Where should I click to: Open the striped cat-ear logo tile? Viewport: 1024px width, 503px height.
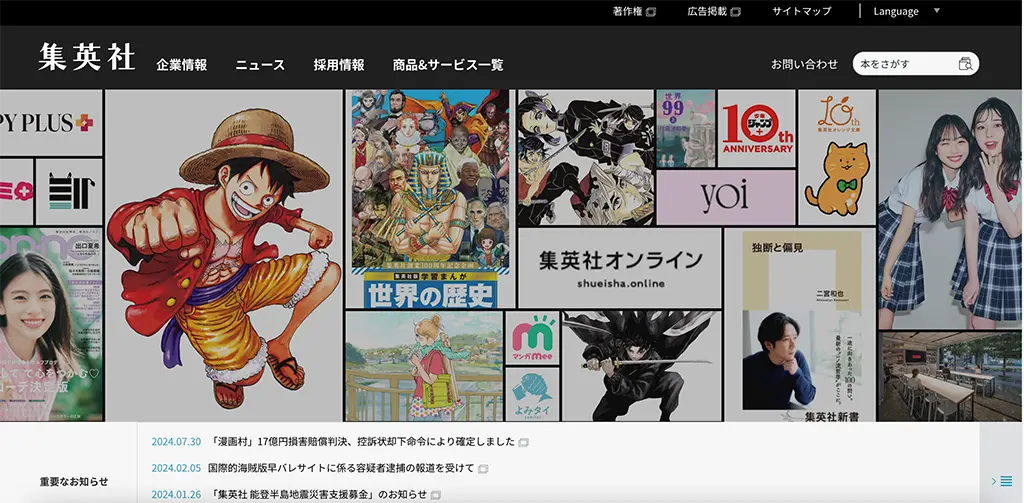69,191
